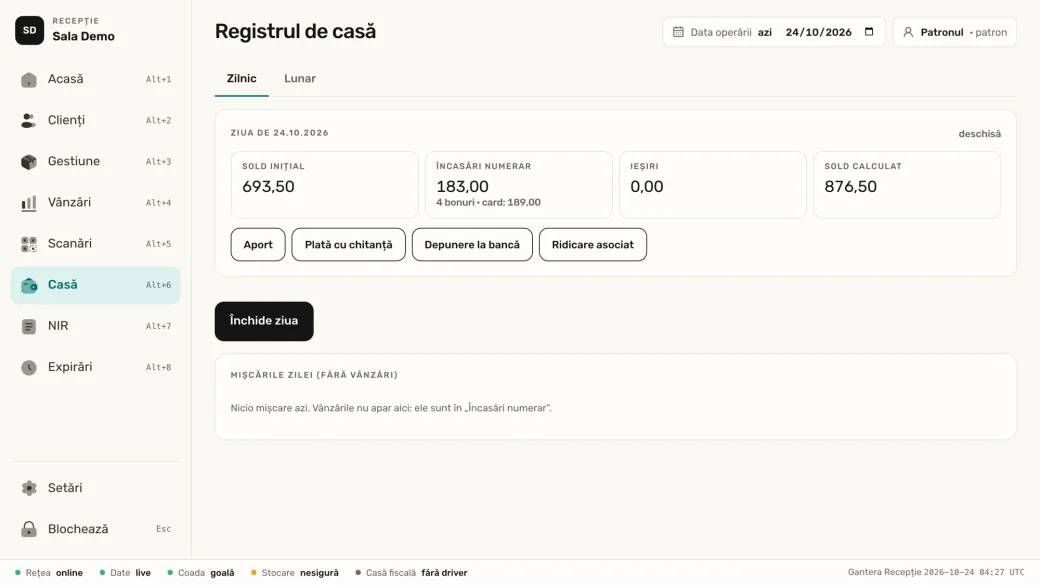Click the Clienți people icon

(x=29, y=121)
